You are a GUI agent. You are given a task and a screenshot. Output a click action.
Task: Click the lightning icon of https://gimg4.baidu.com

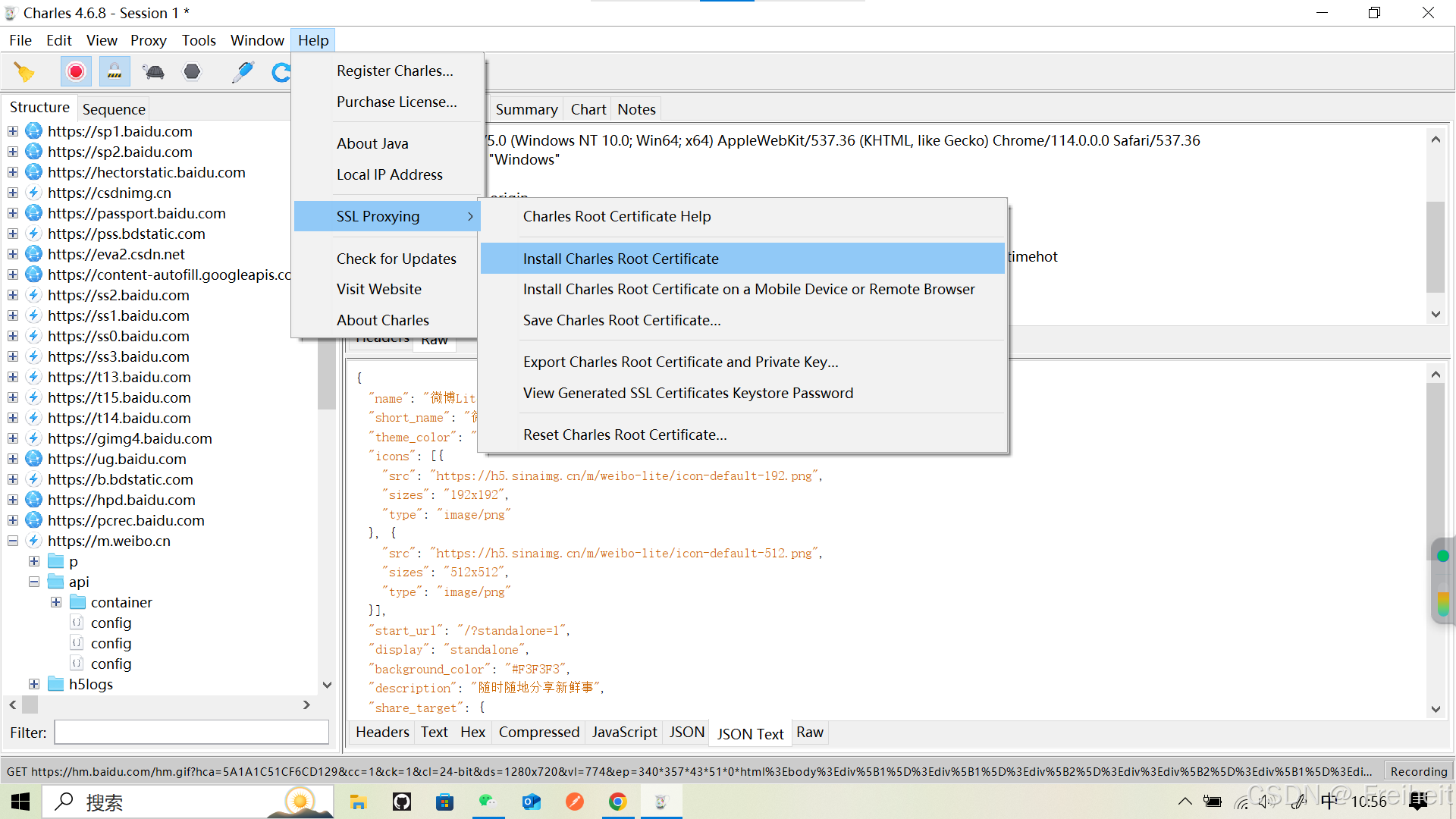(33, 438)
